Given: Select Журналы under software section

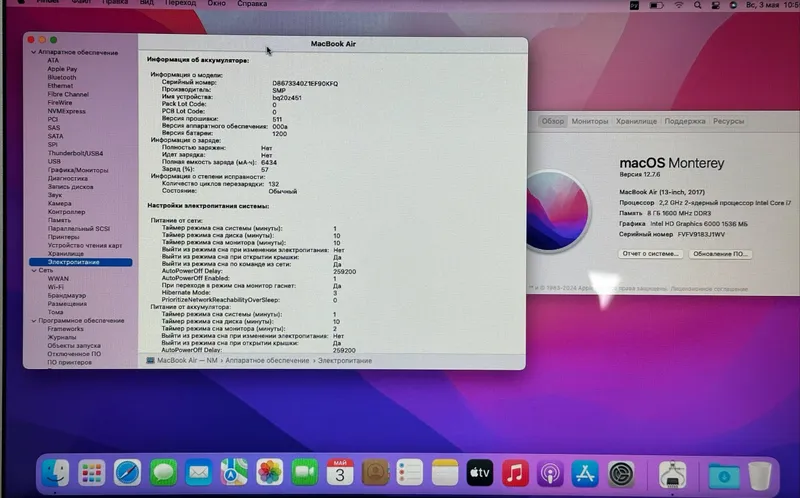Looking at the screenshot, I should click(61, 337).
